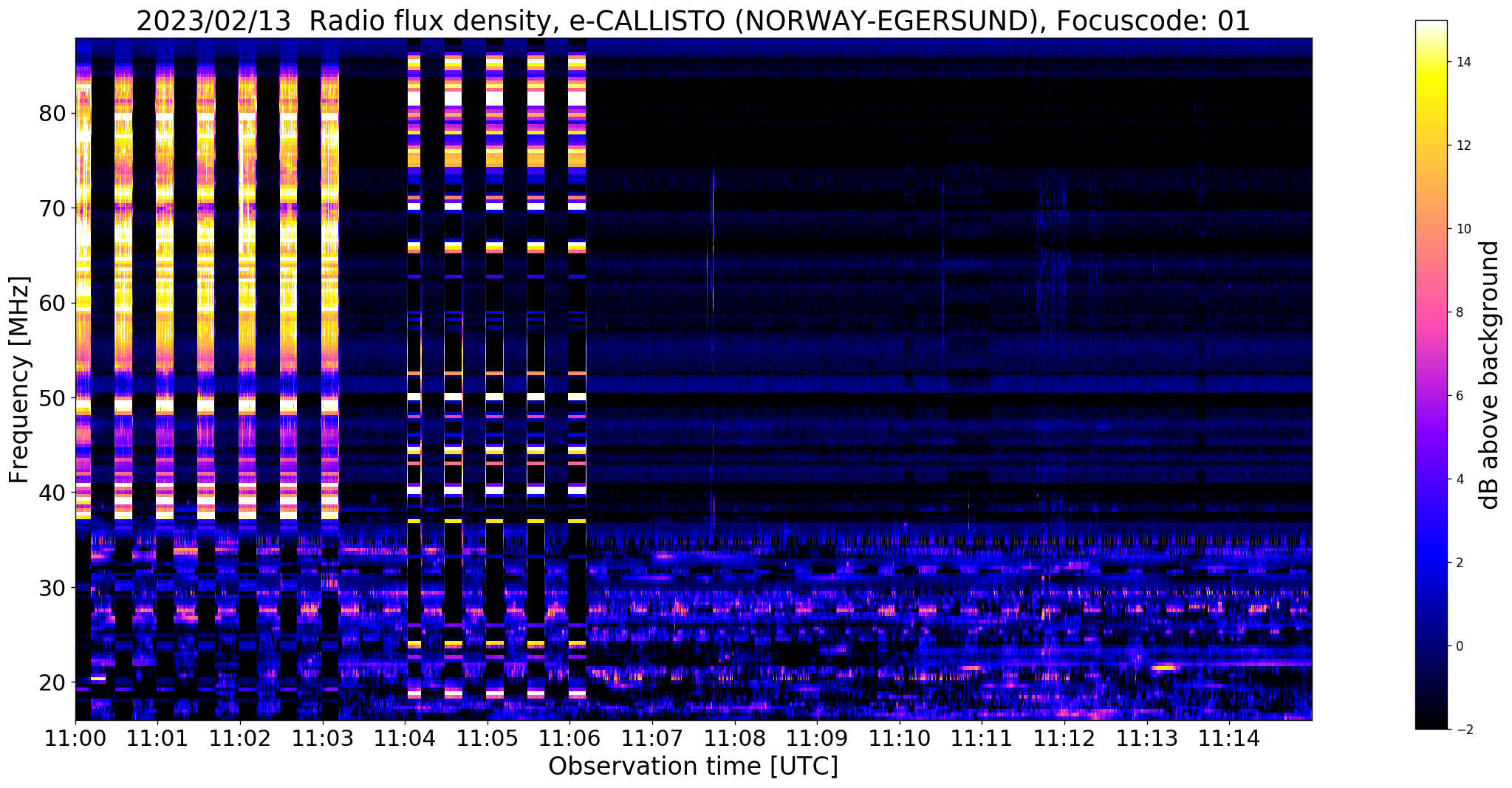Click the 11:14 time tick label
This screenshot has height=788, width=1512.
[x=1229, y=739]
